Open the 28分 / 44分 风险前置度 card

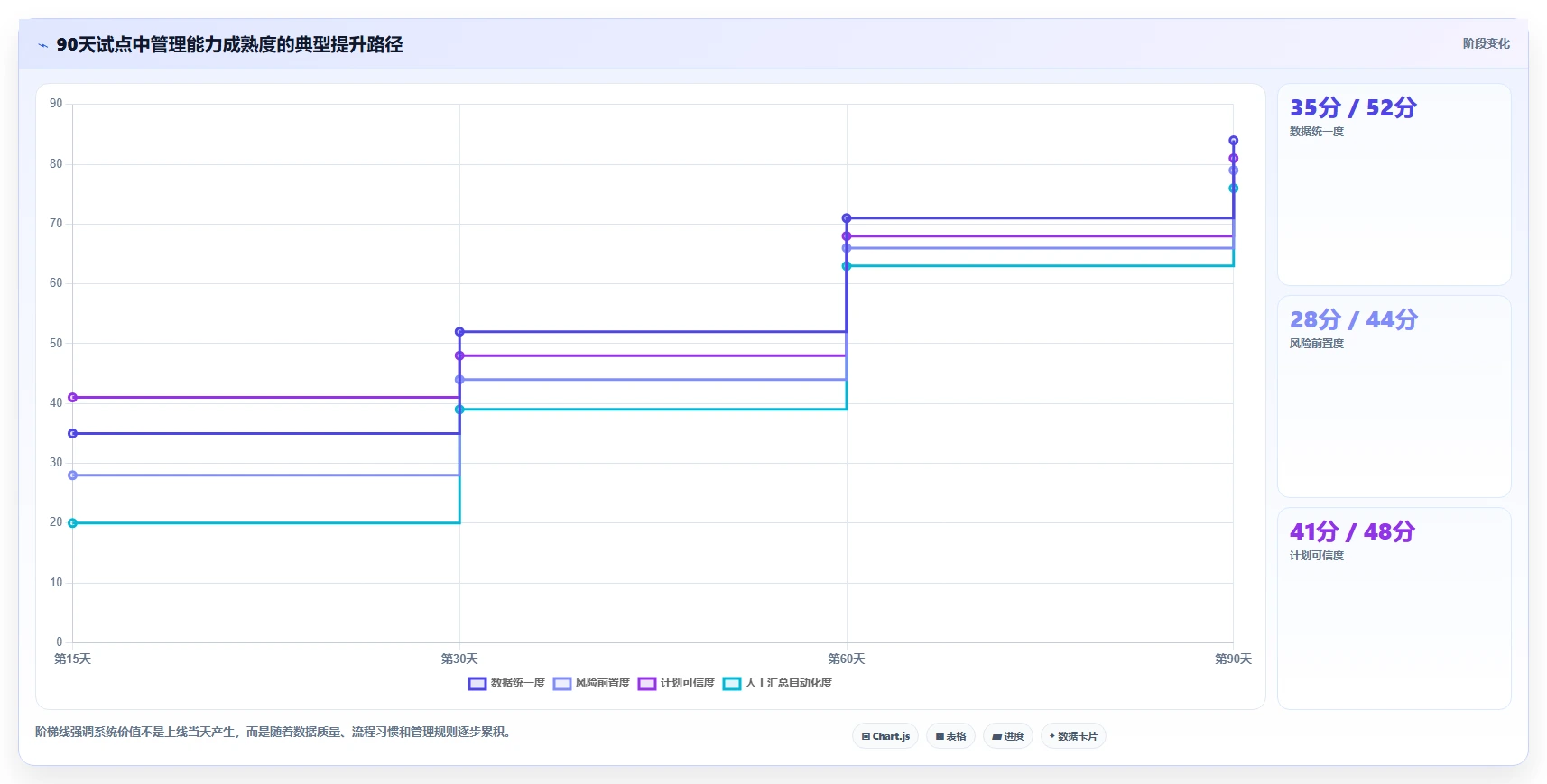[x=1394, y=397]
